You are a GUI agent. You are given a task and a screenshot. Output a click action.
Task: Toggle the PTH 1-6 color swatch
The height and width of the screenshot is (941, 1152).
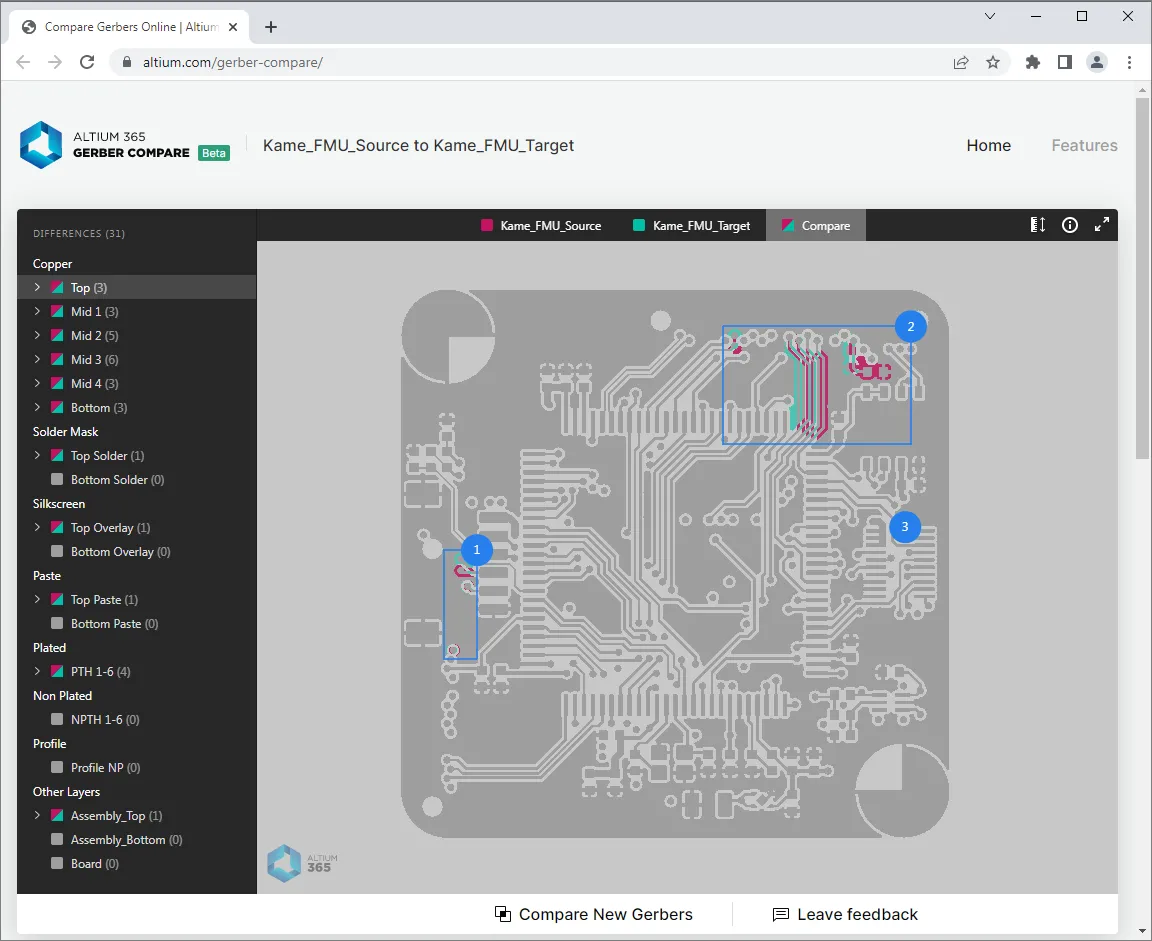pos(57,671)
